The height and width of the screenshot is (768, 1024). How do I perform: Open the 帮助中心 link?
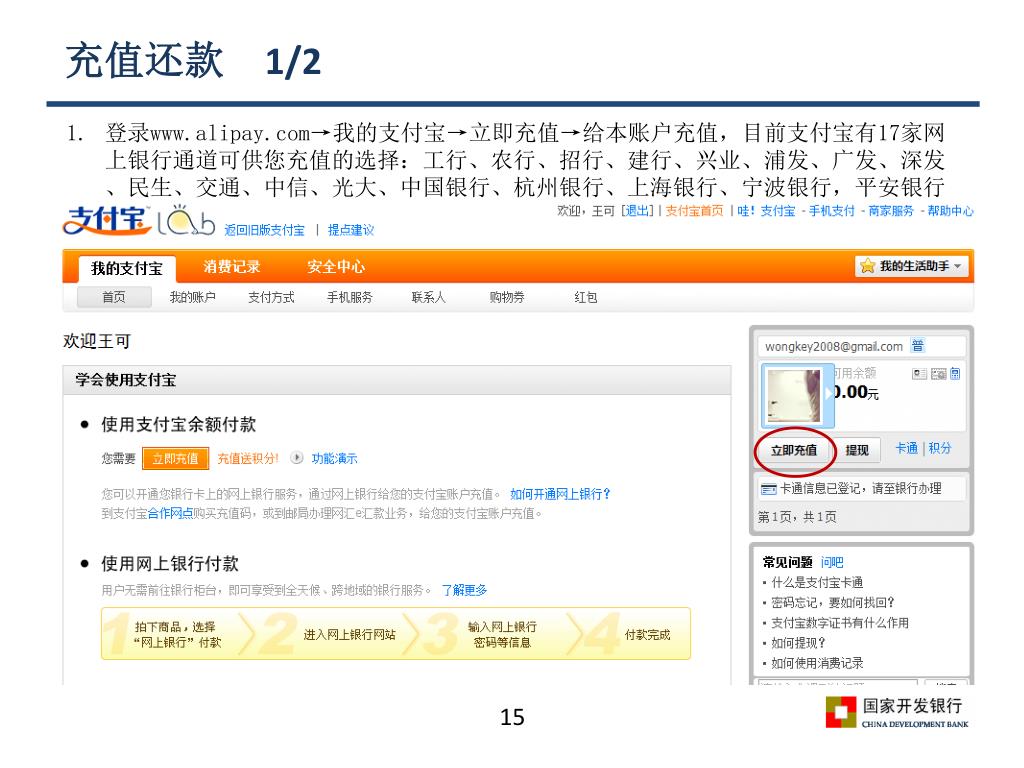pyautogui.click(x=950, y=210)
